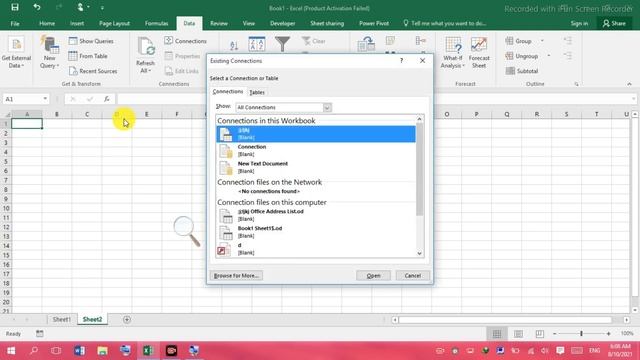Add a new sheet plus icon

[127, 319]
